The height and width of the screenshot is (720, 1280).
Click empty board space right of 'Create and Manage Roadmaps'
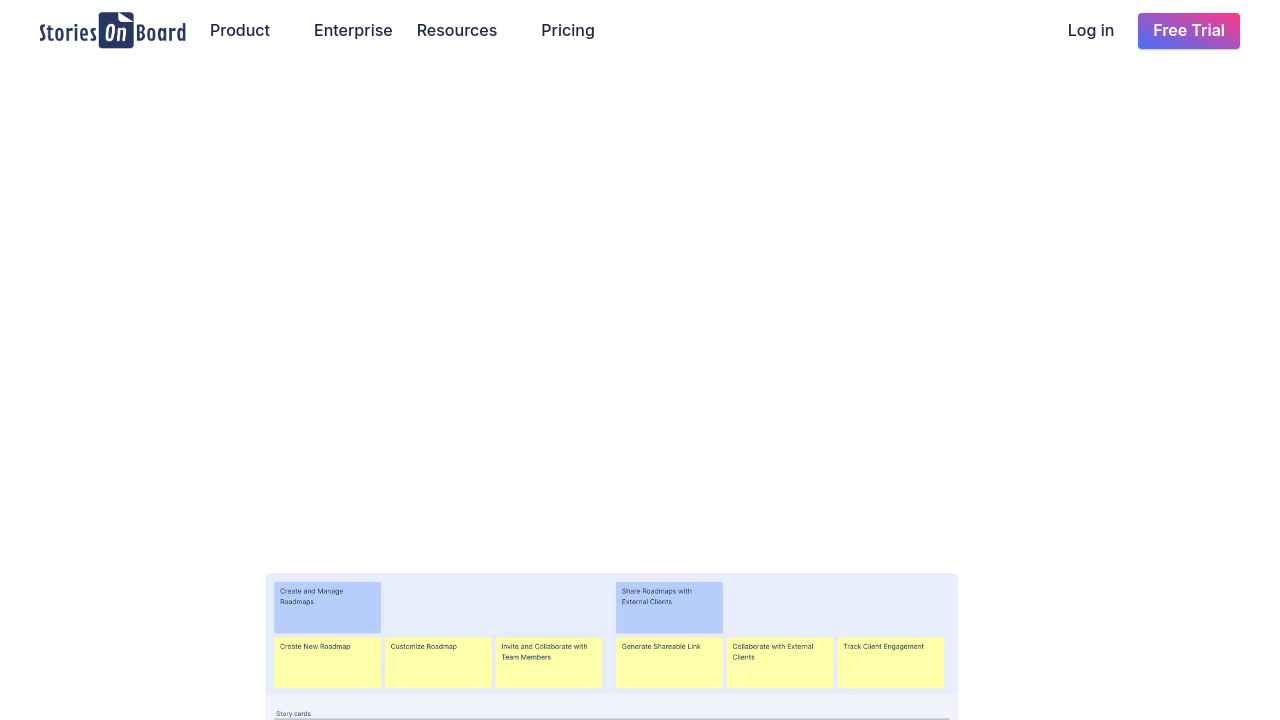[495, 607]
